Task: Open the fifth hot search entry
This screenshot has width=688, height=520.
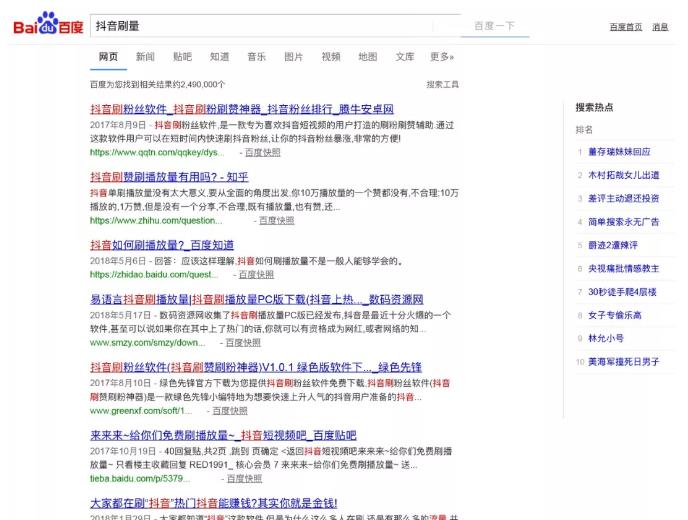Action: pos(613,245)
